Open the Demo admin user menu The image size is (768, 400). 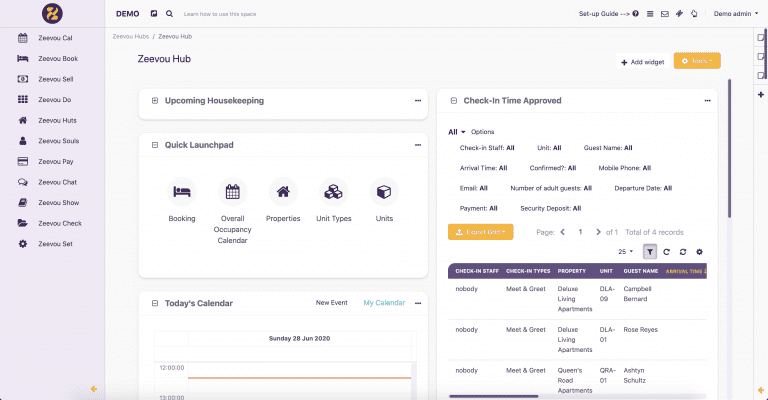[x=736, y=14]
